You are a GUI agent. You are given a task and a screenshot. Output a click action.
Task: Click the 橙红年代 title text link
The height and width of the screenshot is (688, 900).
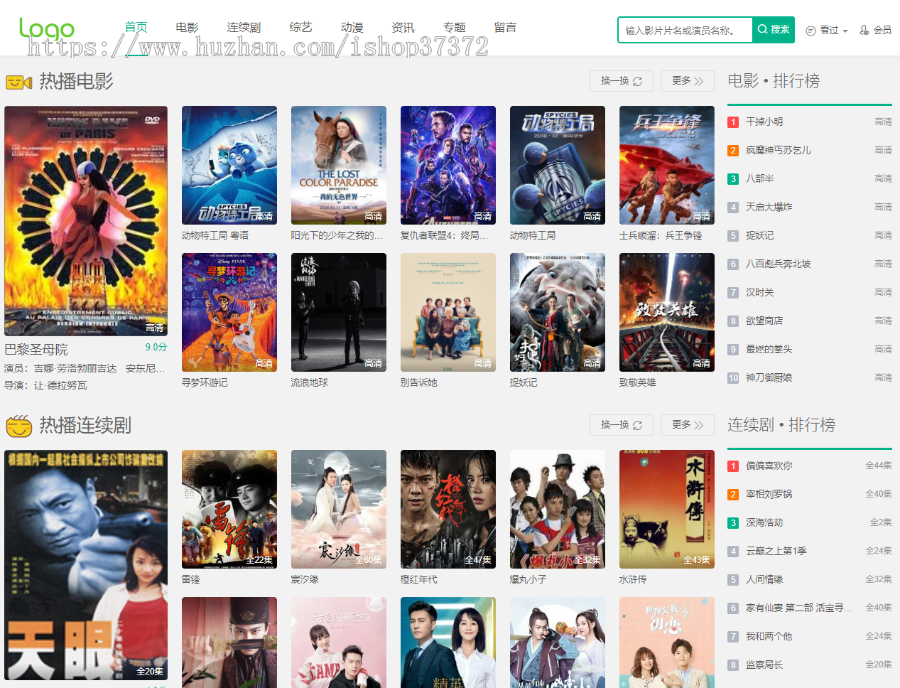coord(419,580)
